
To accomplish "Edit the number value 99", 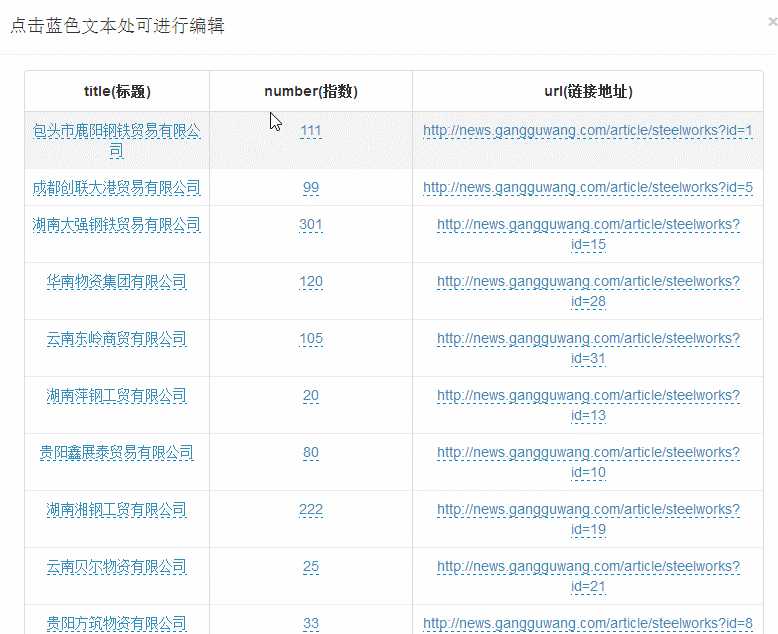I will pyautogui.click(x=311, y=188).
